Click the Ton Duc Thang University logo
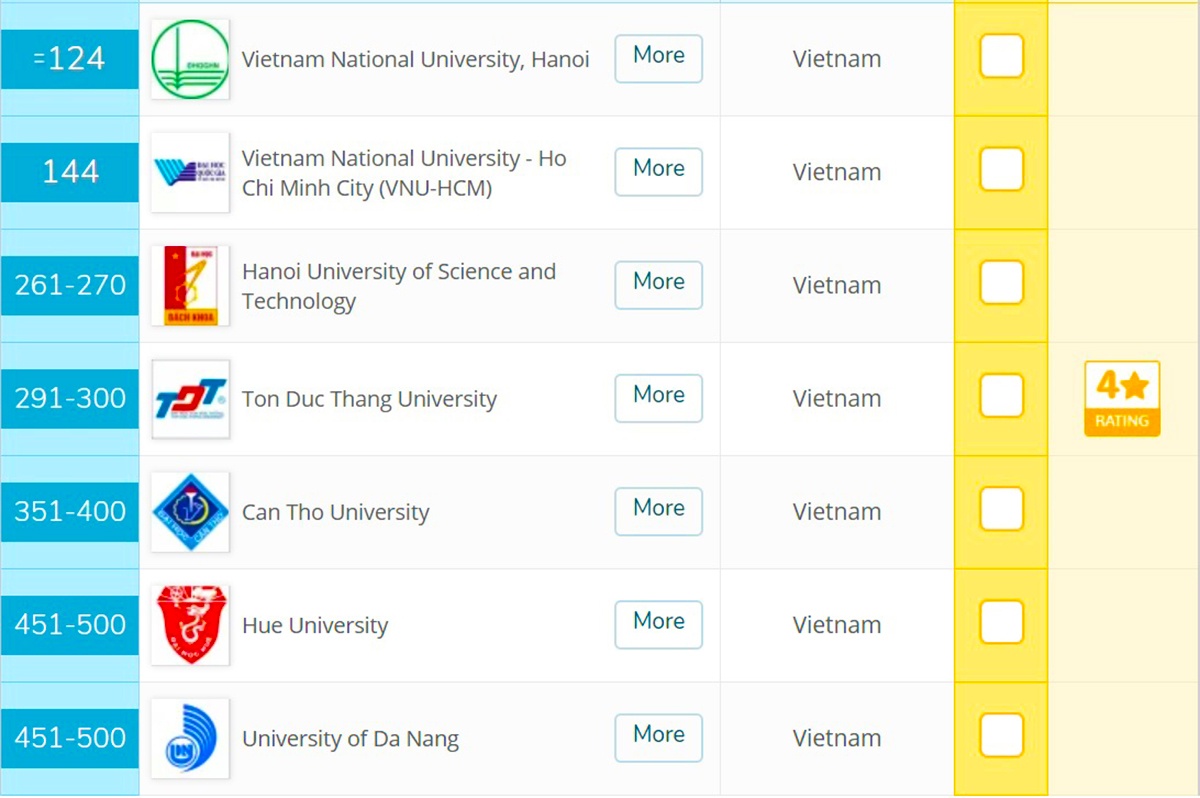 [190, 398]
